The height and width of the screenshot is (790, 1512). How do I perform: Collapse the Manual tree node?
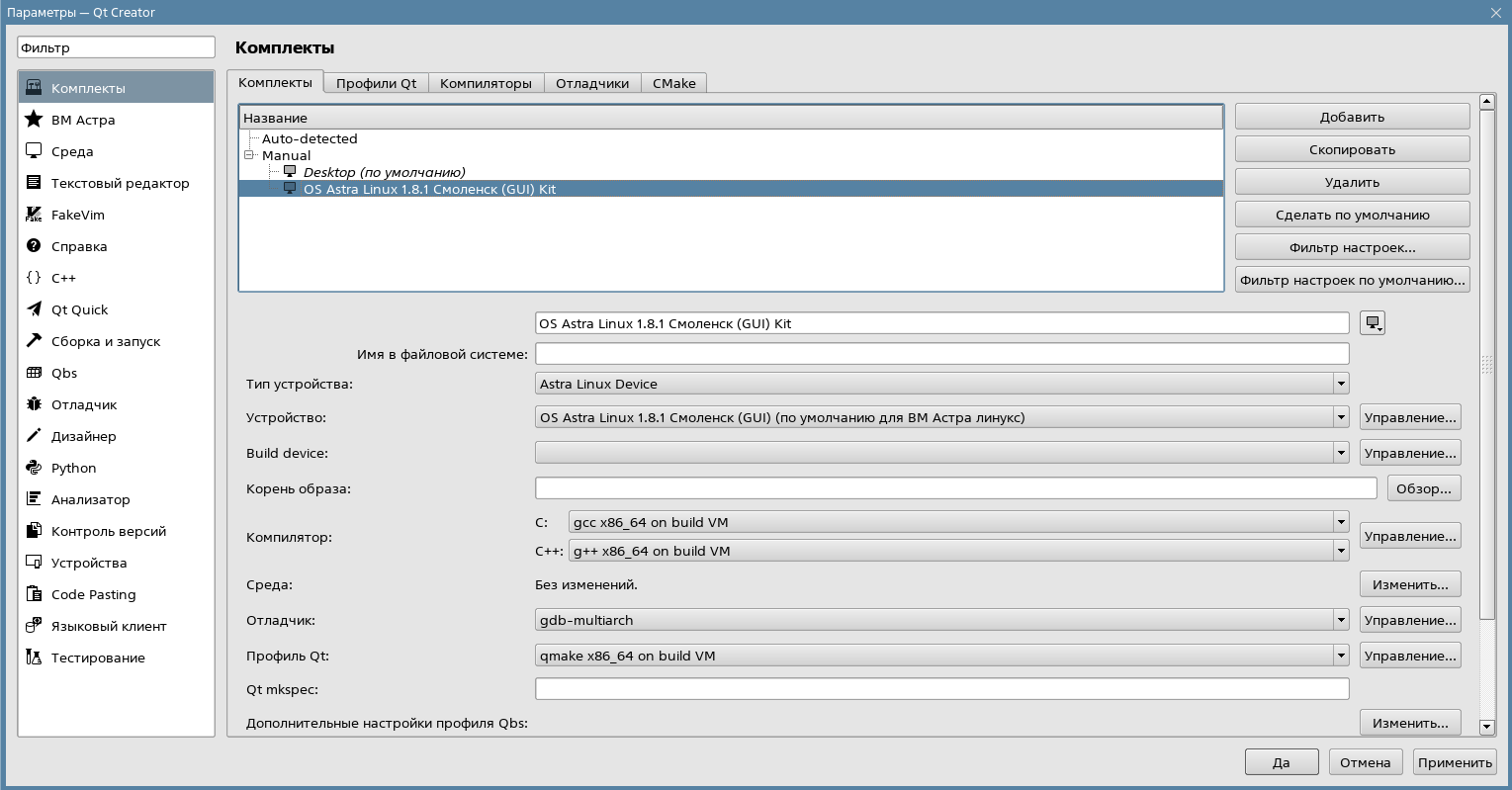(250, 155)
